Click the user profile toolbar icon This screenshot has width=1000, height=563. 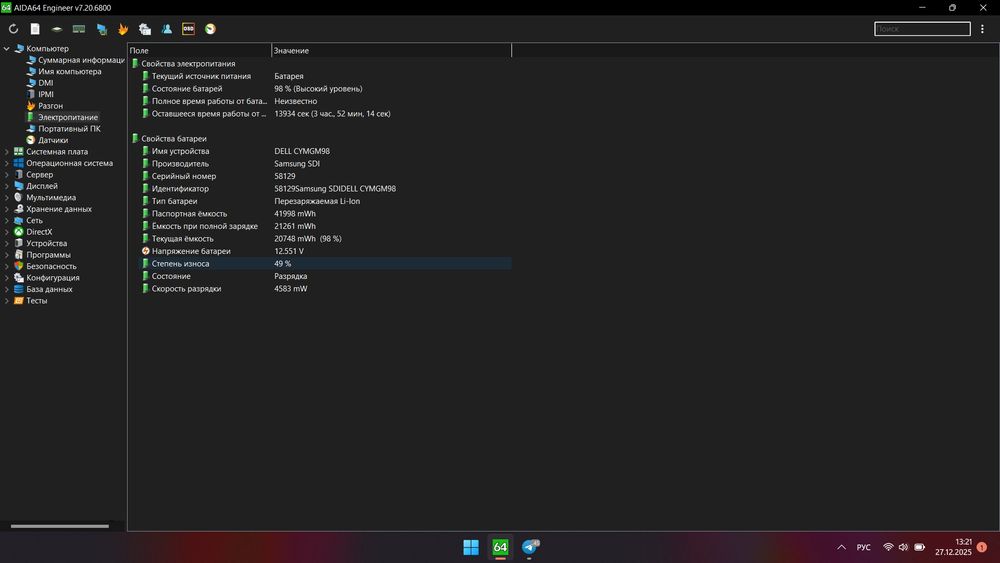(166, 29)
